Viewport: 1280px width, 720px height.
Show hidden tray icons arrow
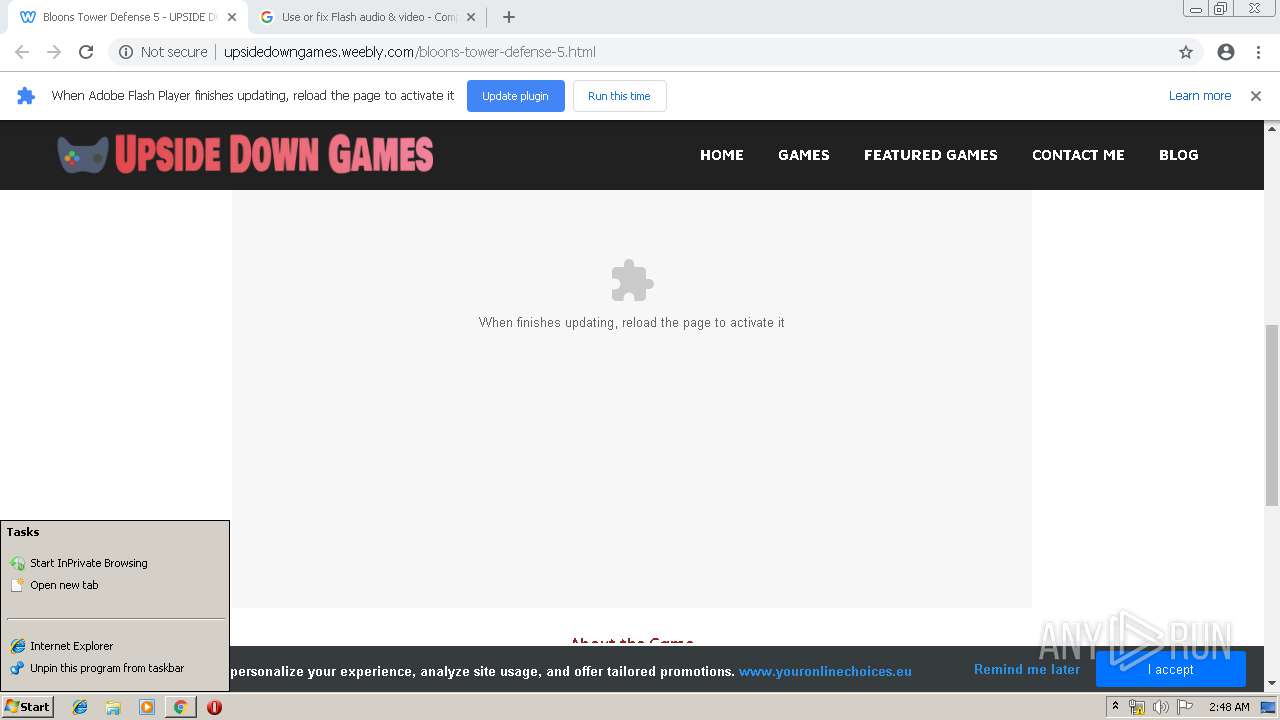(x=1115, y=707)
